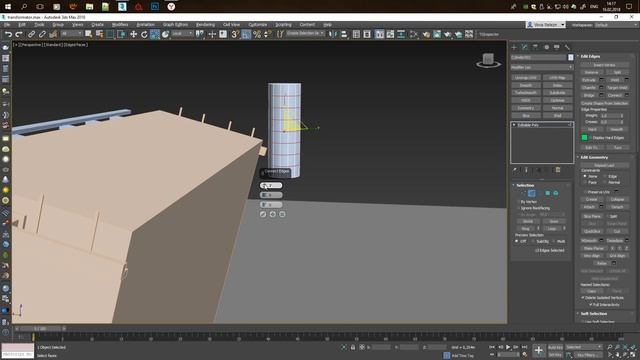Toggle Preserve UVs checkbox
Viewport: 640px width, 360px height.
tap(585, 192)
